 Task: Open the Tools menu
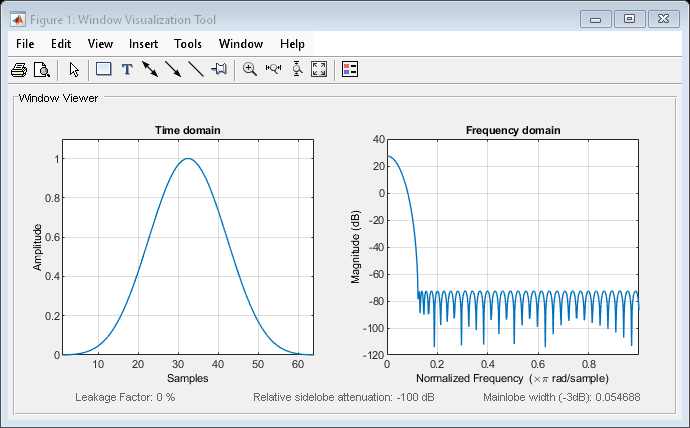188,44
